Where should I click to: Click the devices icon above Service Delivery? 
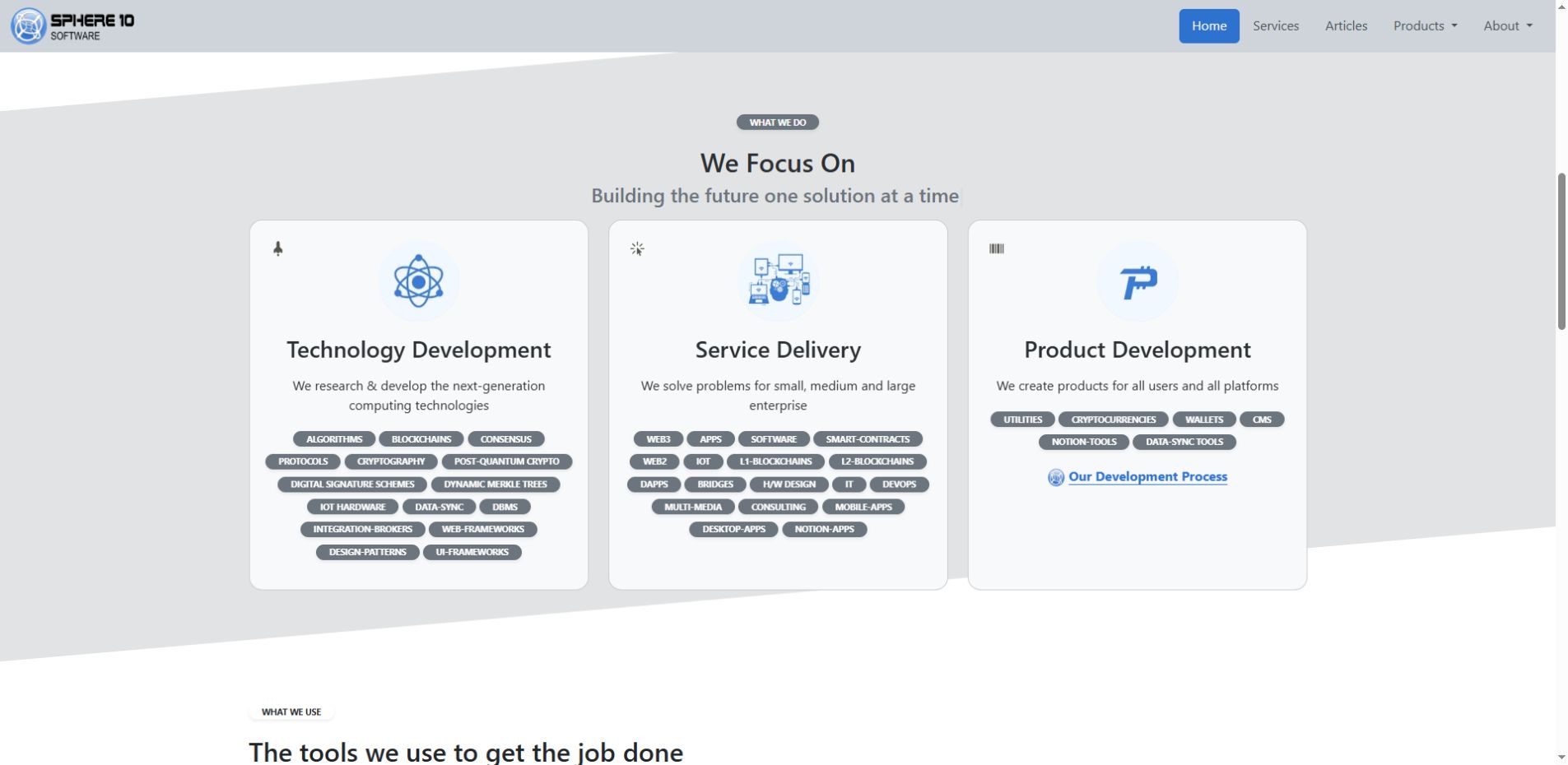click(779, 280)
